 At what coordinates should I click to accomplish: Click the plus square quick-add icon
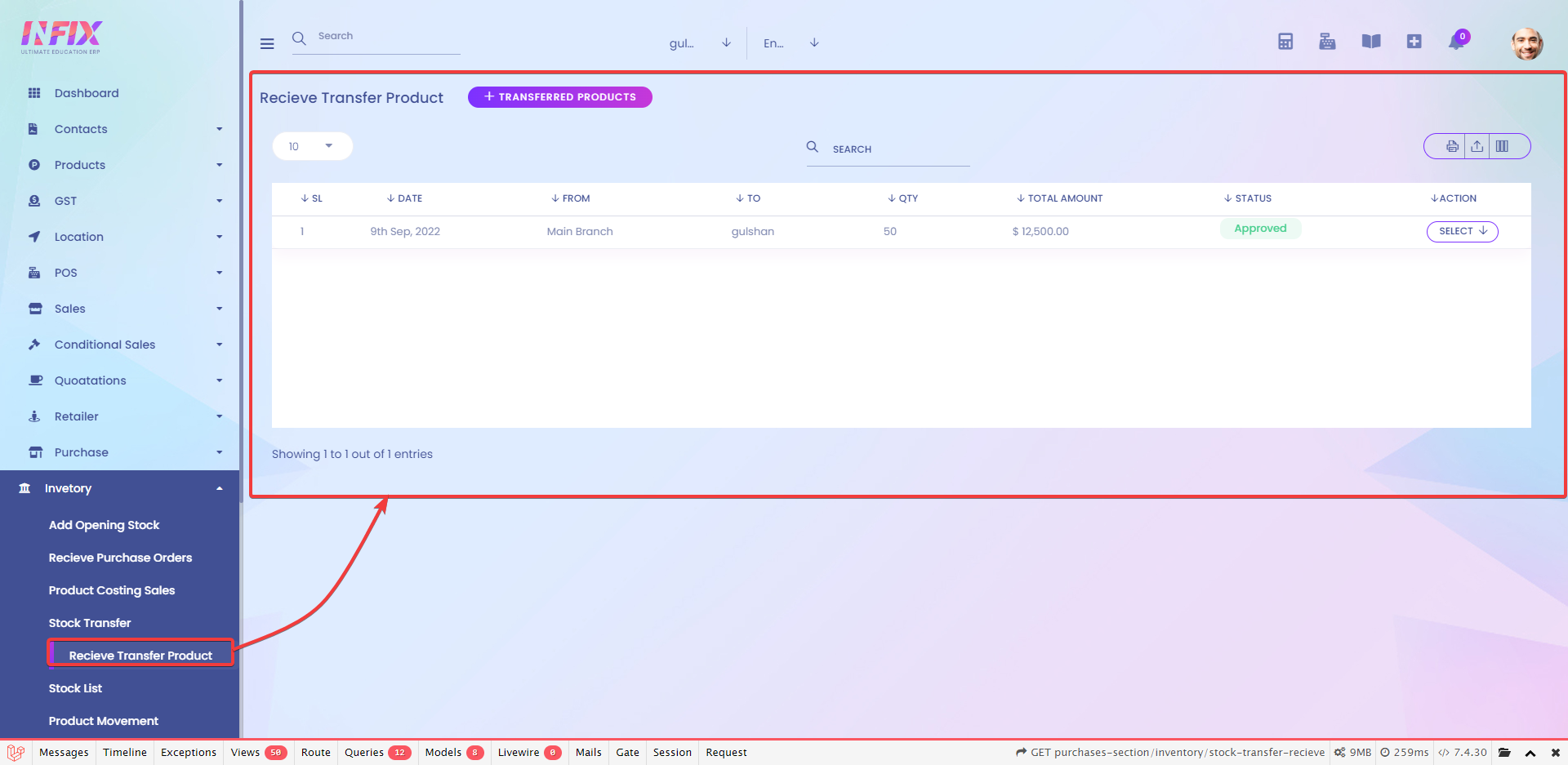point(1414,42)
